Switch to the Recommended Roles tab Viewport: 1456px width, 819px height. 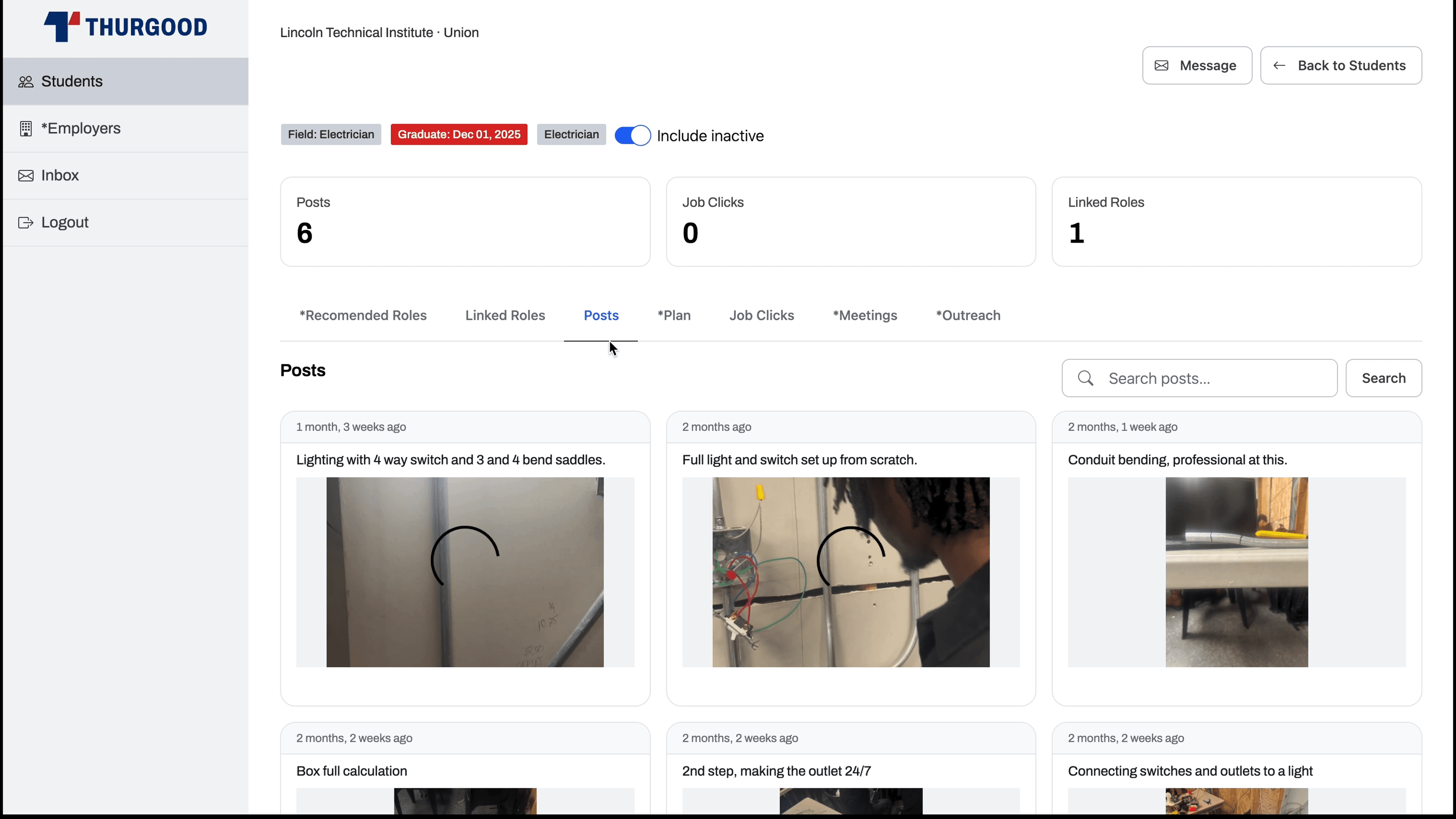tap(363, 315)
